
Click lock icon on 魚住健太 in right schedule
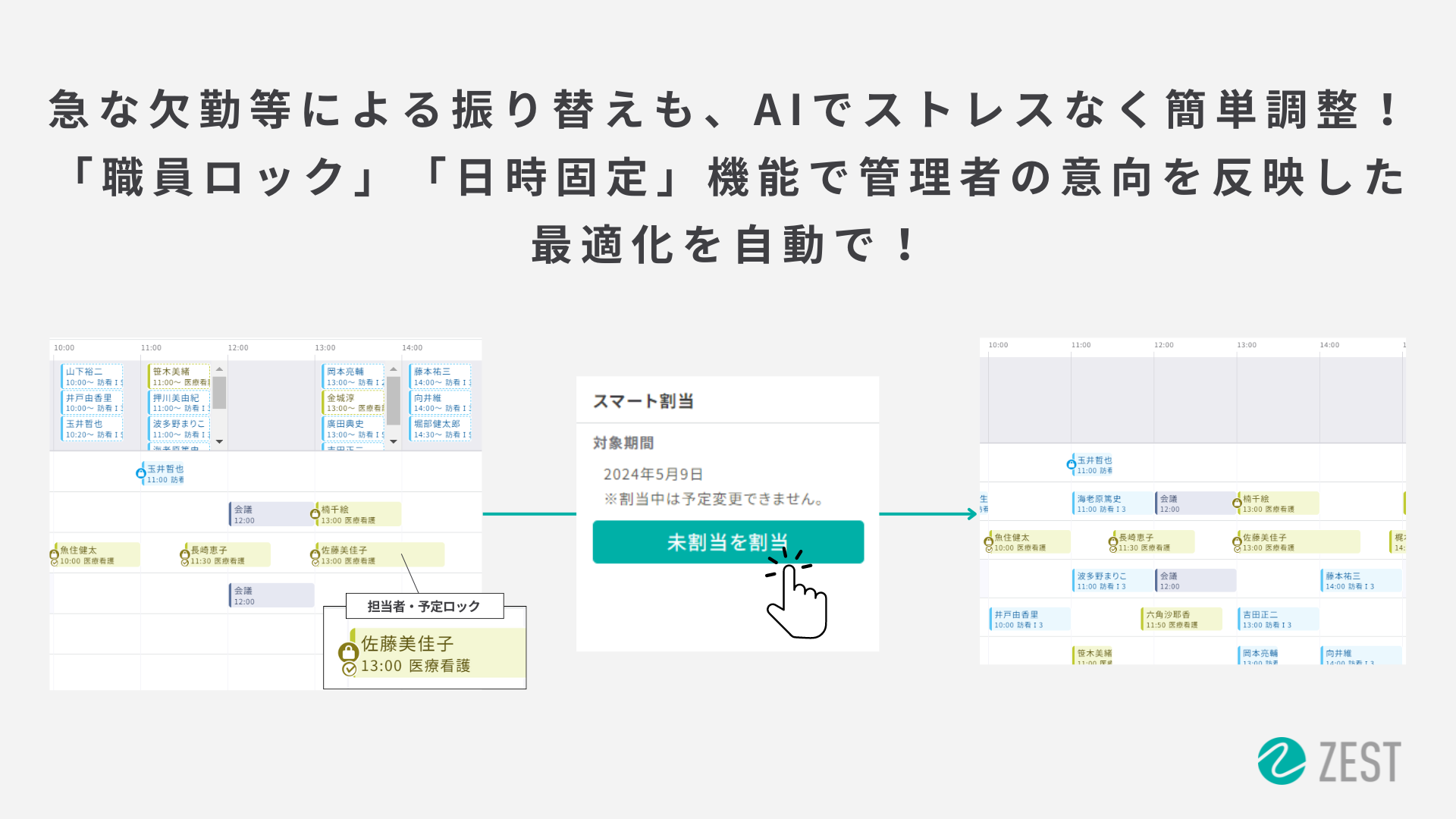(989, 541)
